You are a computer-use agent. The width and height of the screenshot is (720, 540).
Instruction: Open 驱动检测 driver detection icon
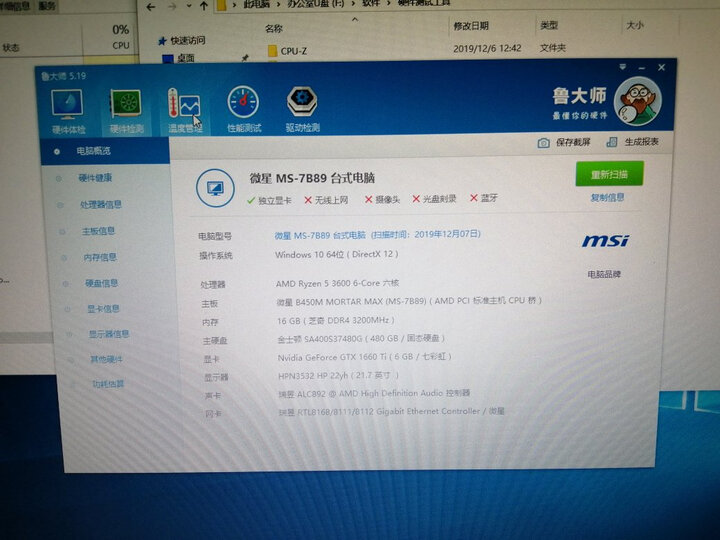[302, 109]
